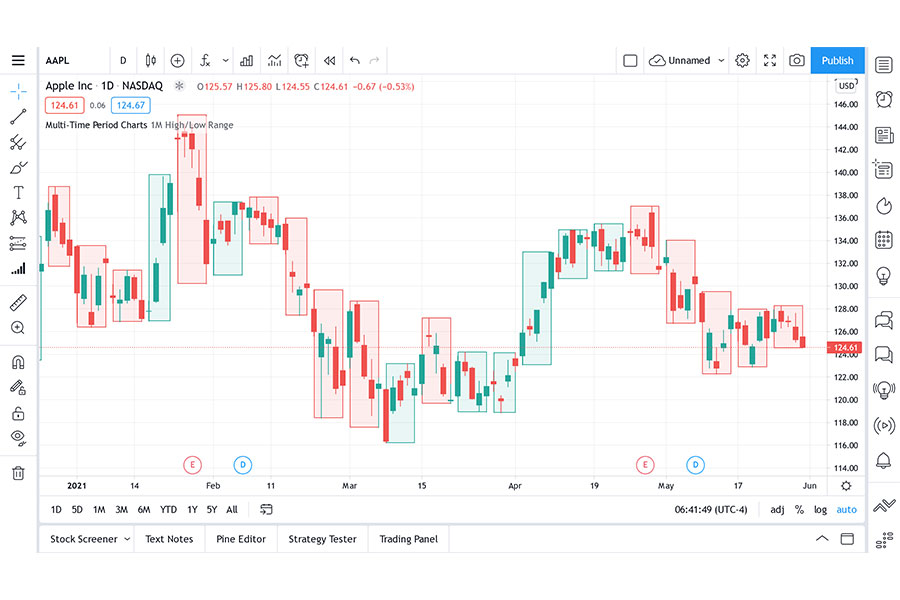The height and width of the screenshot is (600, 900).
Task: Open the icons and signal bars tool
Action: (x=18, y=268)
